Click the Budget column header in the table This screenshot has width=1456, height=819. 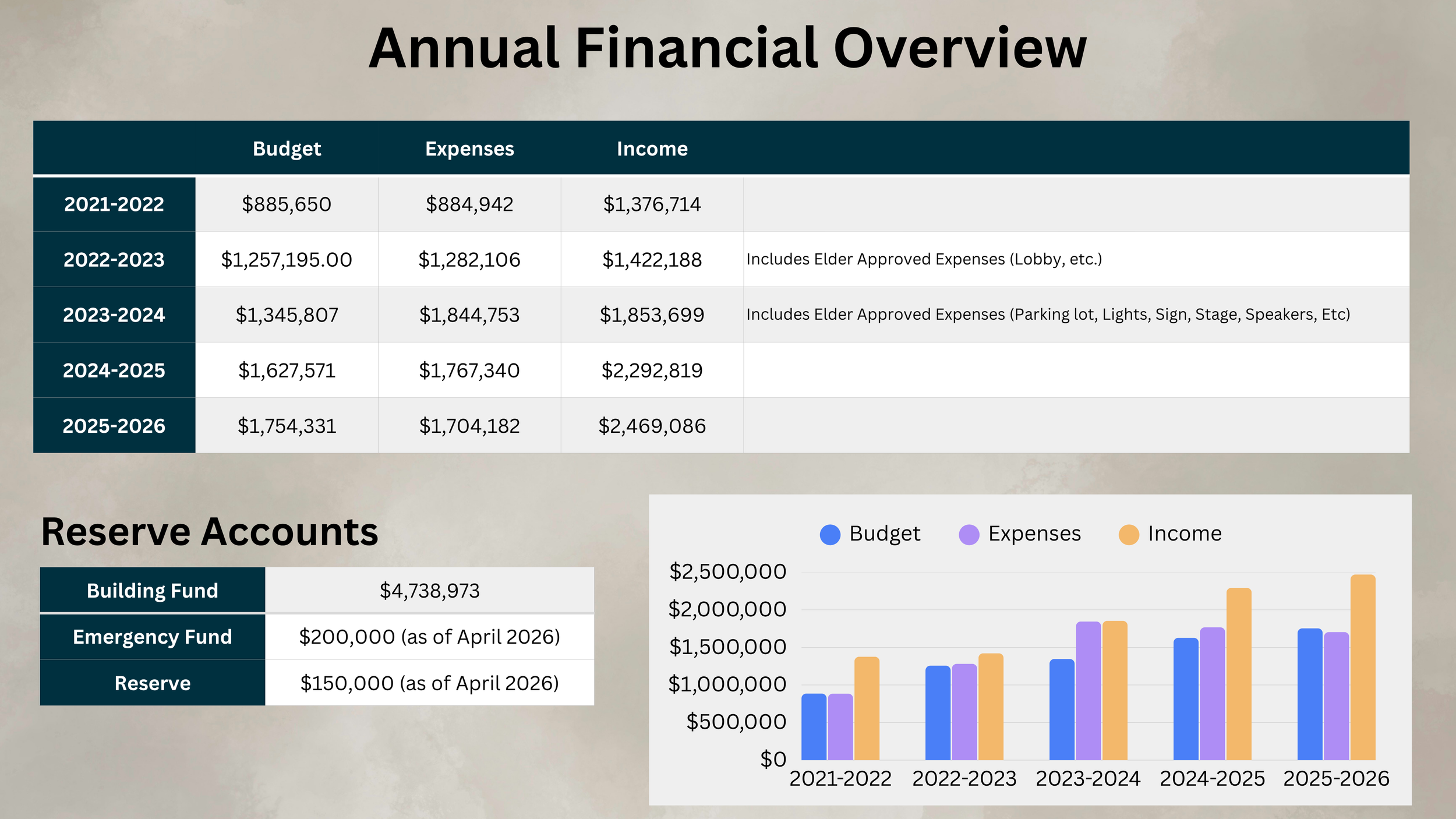tap(287, 149)
